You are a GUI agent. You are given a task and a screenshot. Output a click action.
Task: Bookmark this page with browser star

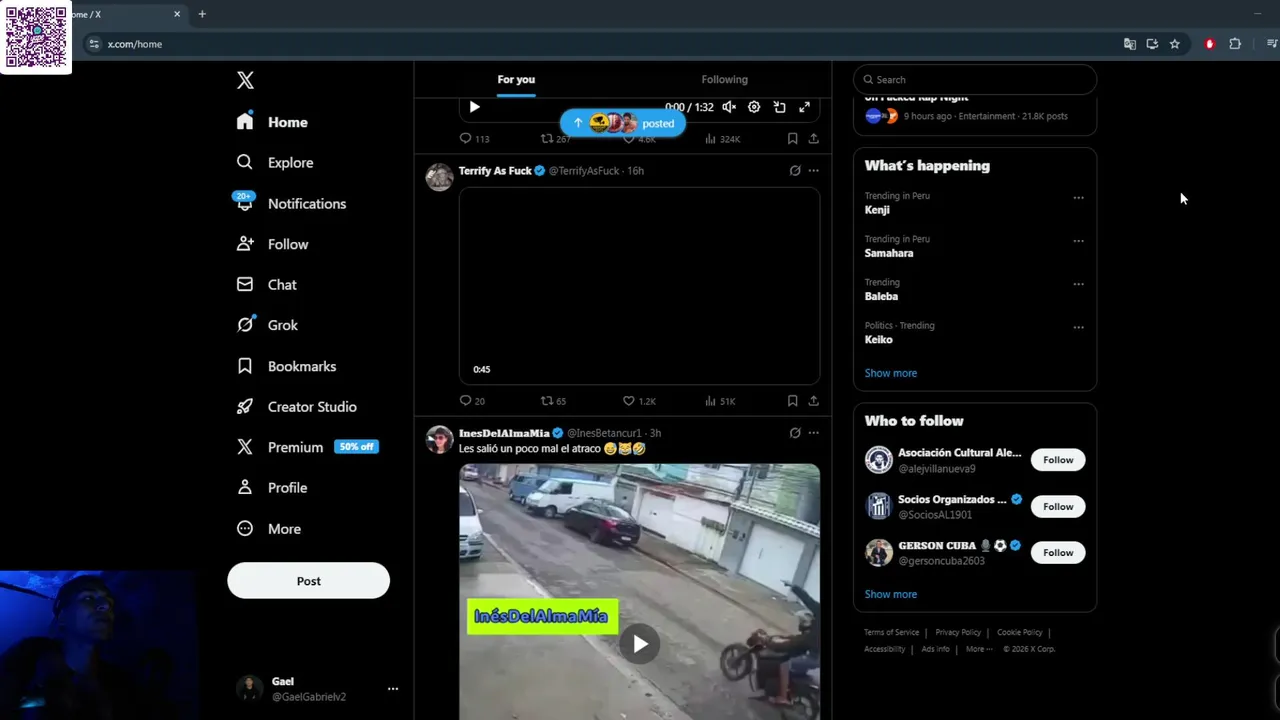pyautogui.click(x=1175, y=44)
